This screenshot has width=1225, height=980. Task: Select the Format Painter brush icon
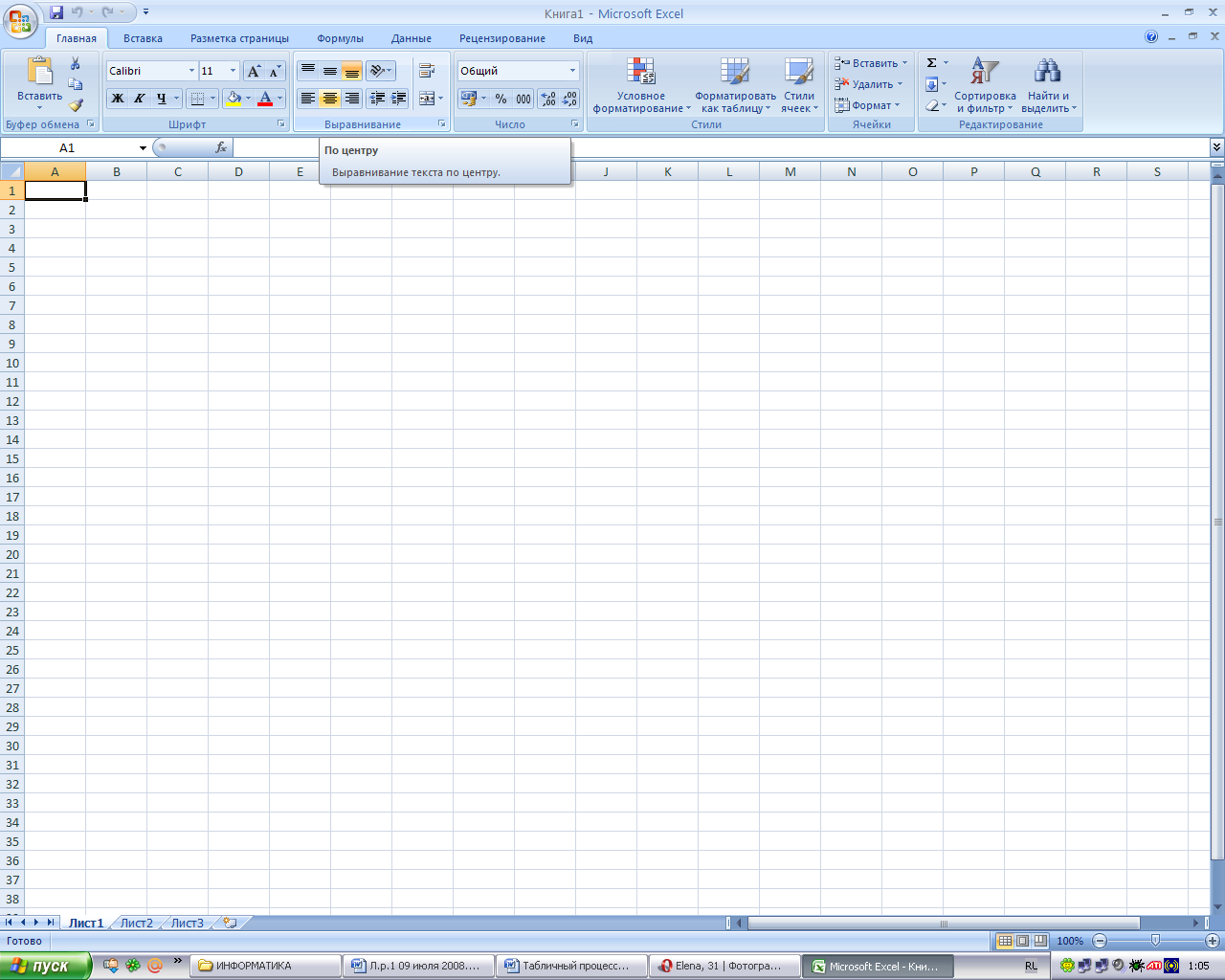click(76, 105)
